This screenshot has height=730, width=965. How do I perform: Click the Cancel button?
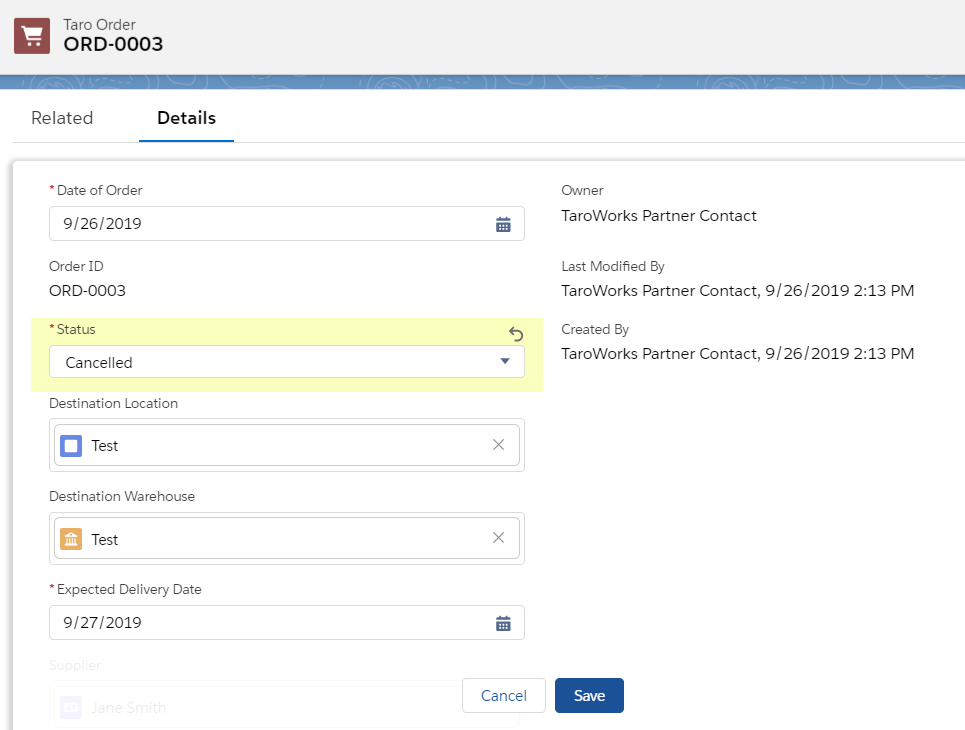click(x=503, y=695)
